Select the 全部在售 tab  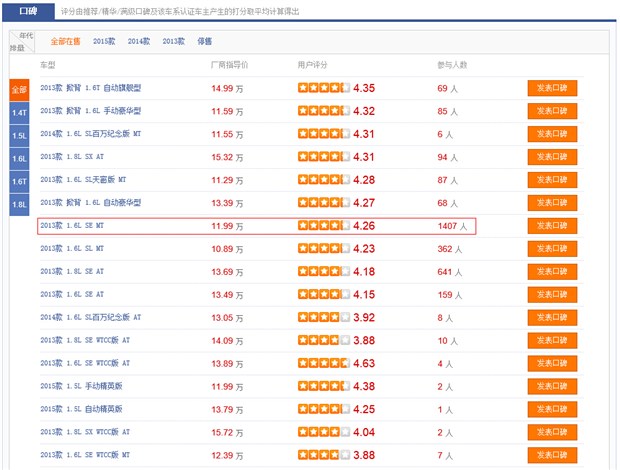[x=67, y=42]
